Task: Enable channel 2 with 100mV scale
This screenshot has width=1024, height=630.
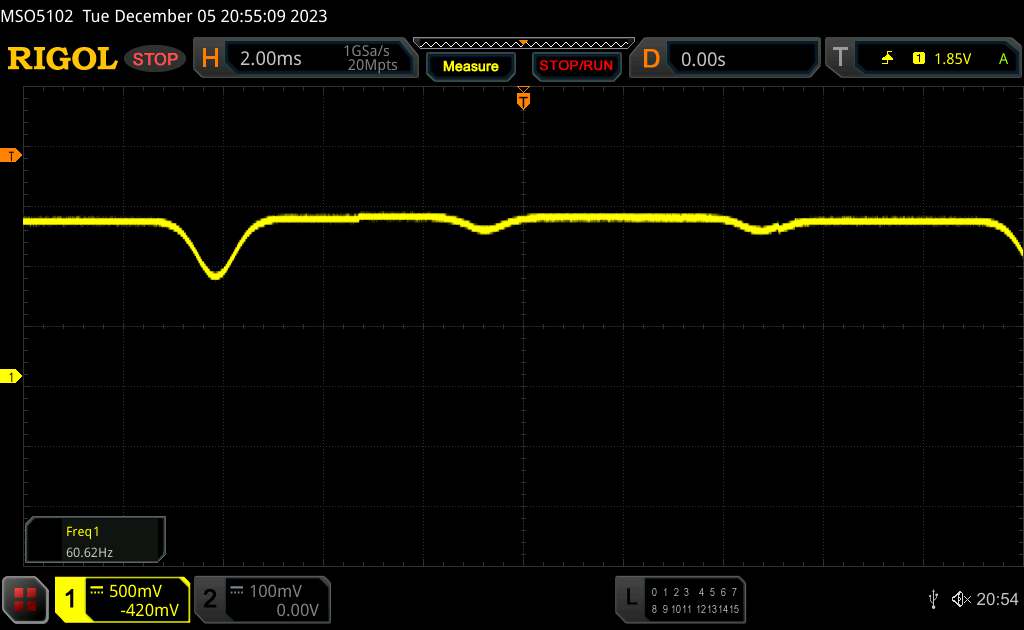Action: point(260,599)
